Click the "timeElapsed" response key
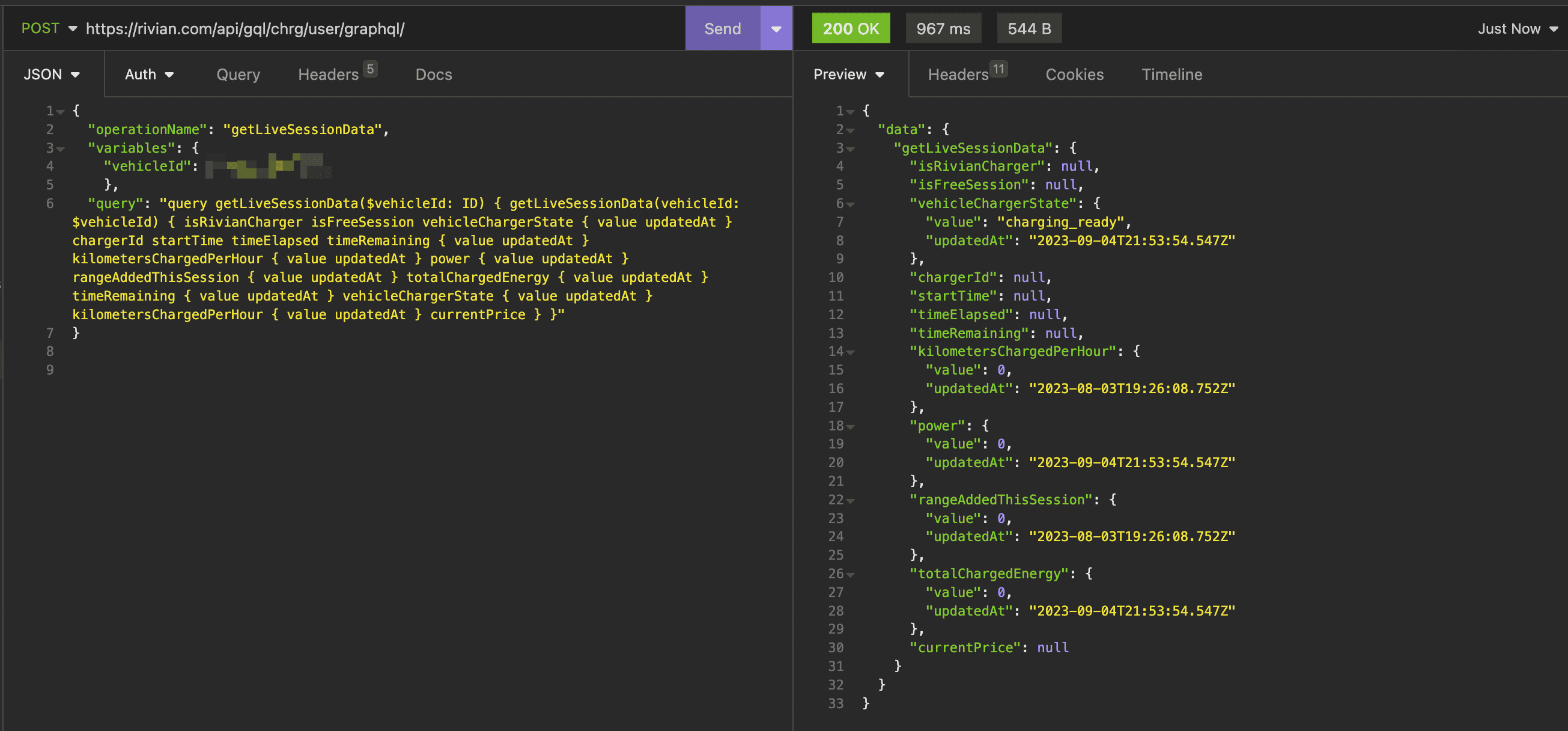Screen dimensions: 1568x731 (961, 314)
